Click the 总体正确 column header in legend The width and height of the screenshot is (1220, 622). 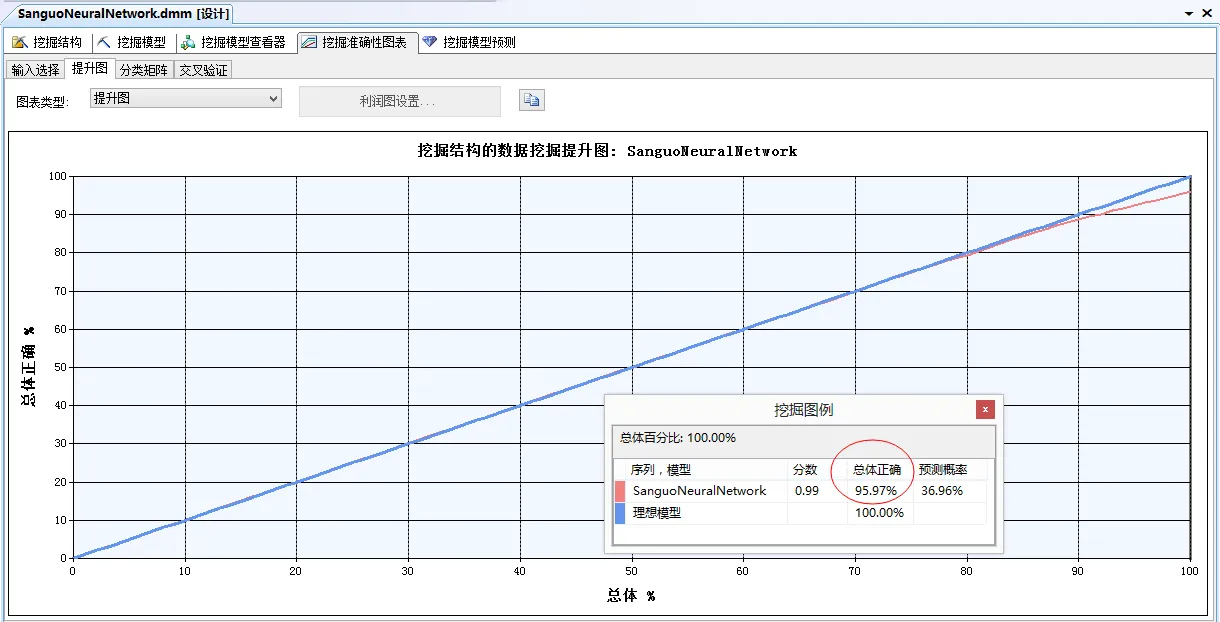click(x=876, y=469)
